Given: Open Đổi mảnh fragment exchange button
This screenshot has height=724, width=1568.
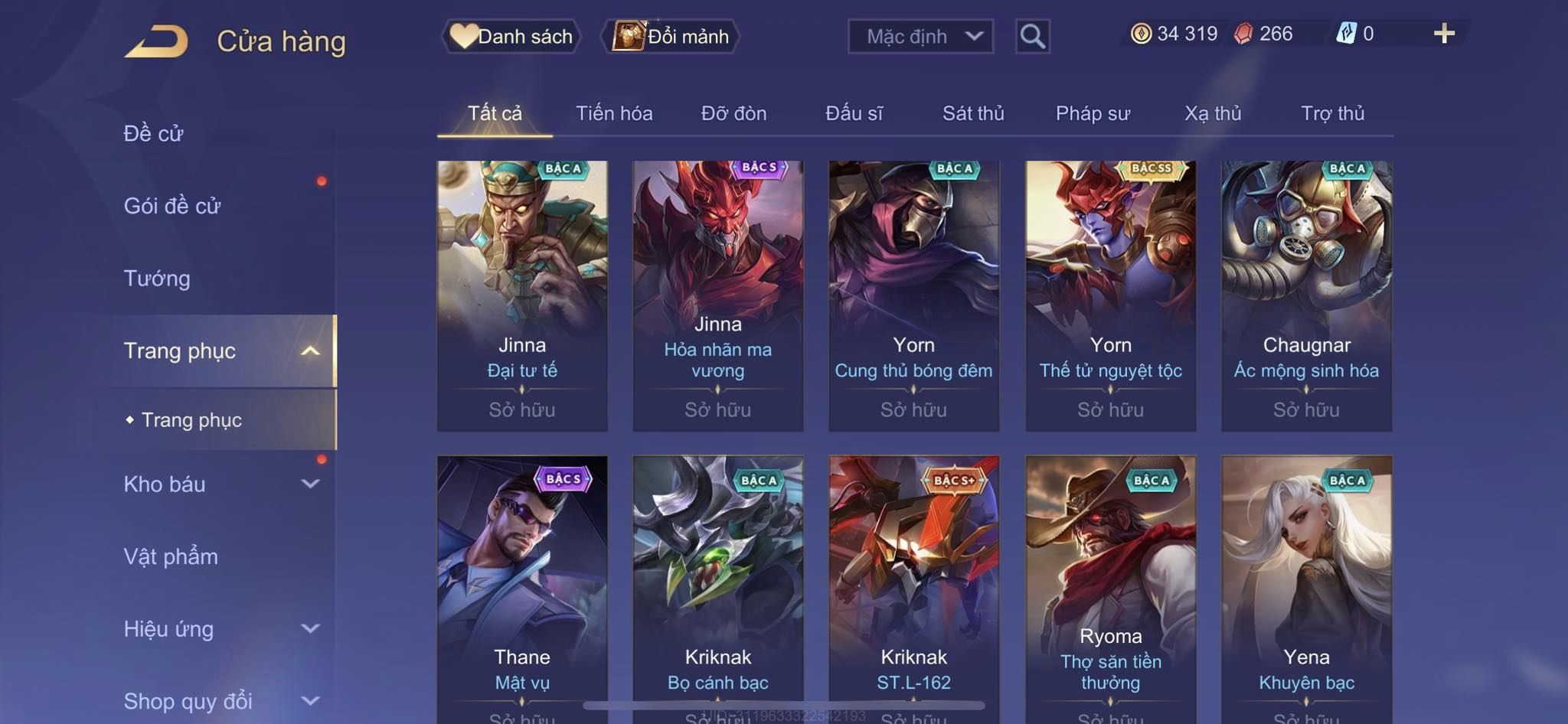Looking at the screenshot, I should point(671,36).
